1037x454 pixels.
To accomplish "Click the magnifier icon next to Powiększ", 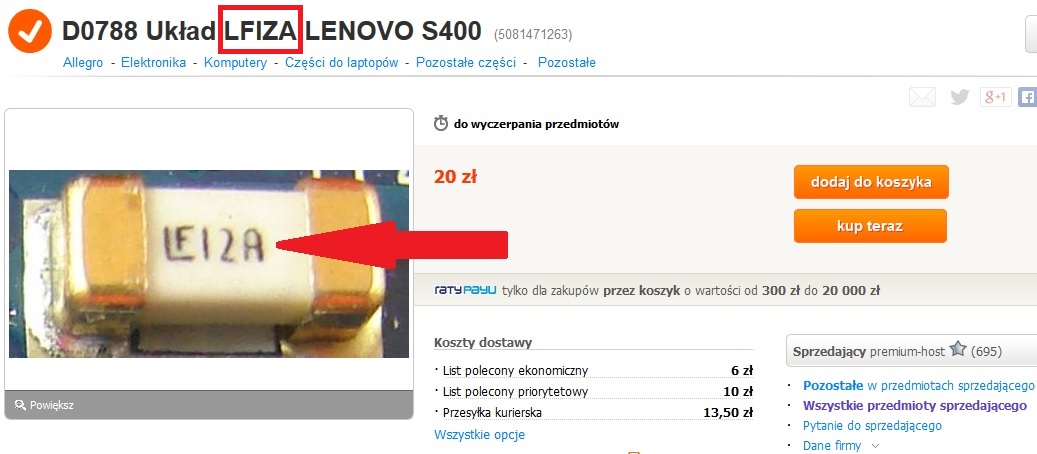I will (x=20, y=405).
